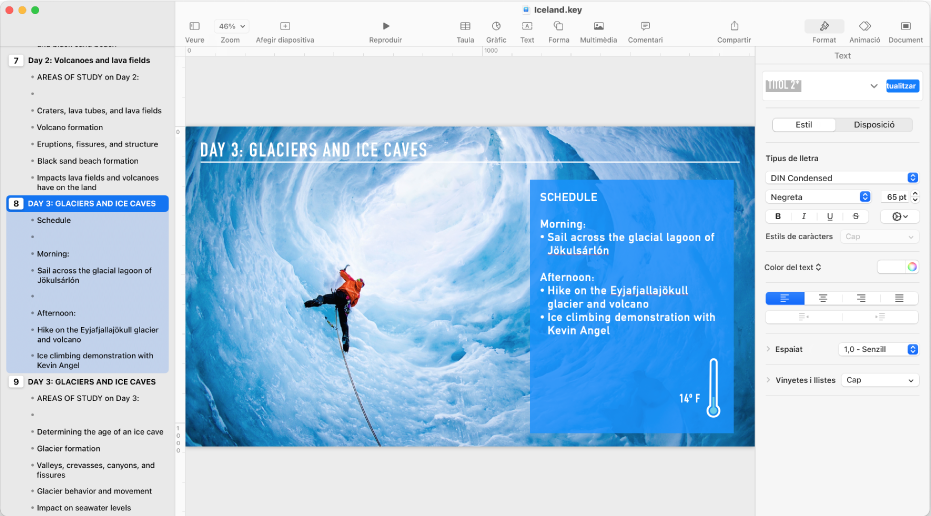Image resolution: width=931 pixels, height=516 pixels.
Task: Switch to the Disposició tab
Action: (x=874, y=125)
